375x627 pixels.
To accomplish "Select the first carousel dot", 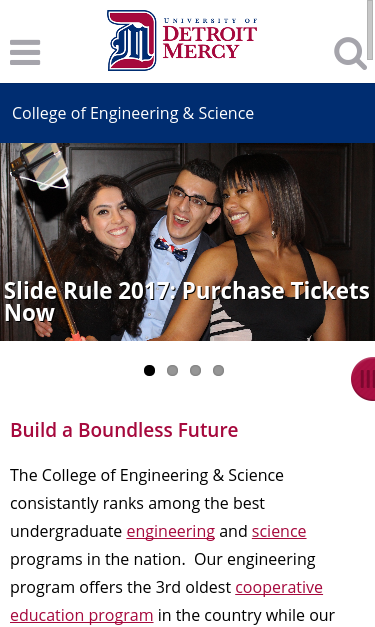I will point(150,370).
